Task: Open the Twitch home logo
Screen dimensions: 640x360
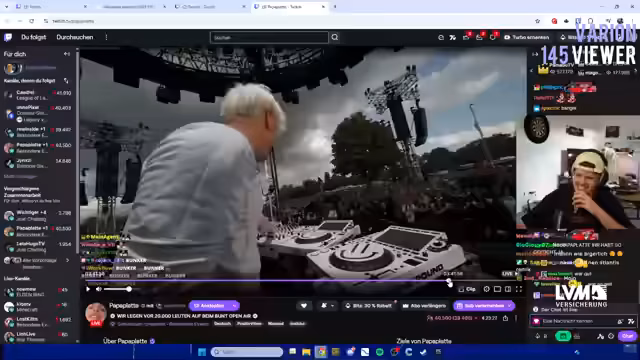Action: [8, 38]
